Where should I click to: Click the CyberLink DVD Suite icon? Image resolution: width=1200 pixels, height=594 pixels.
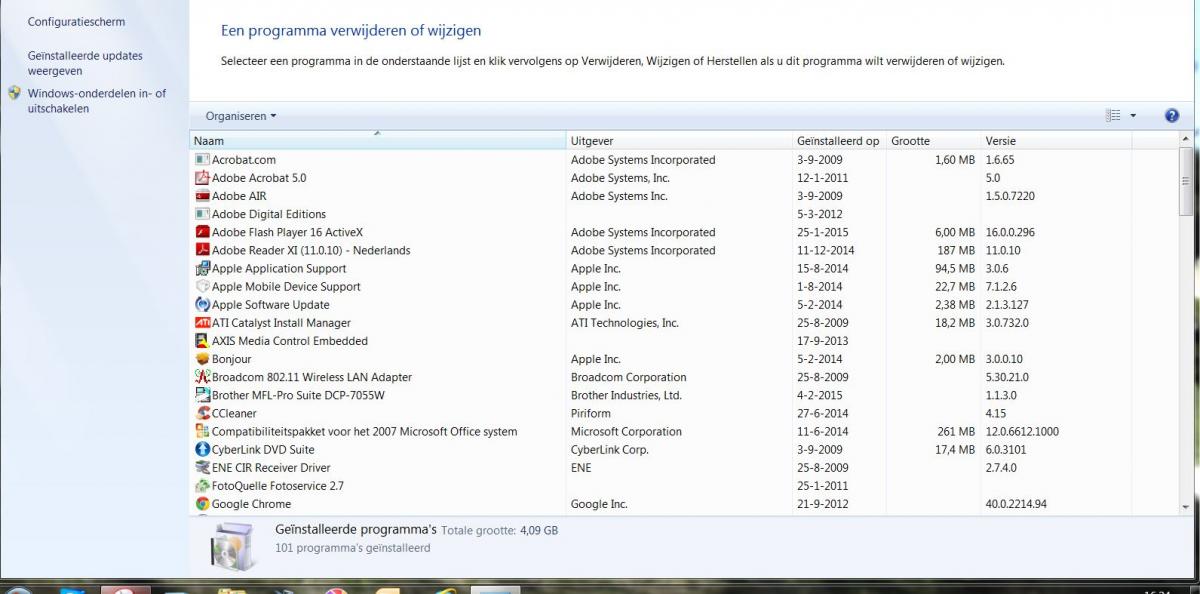203,450
